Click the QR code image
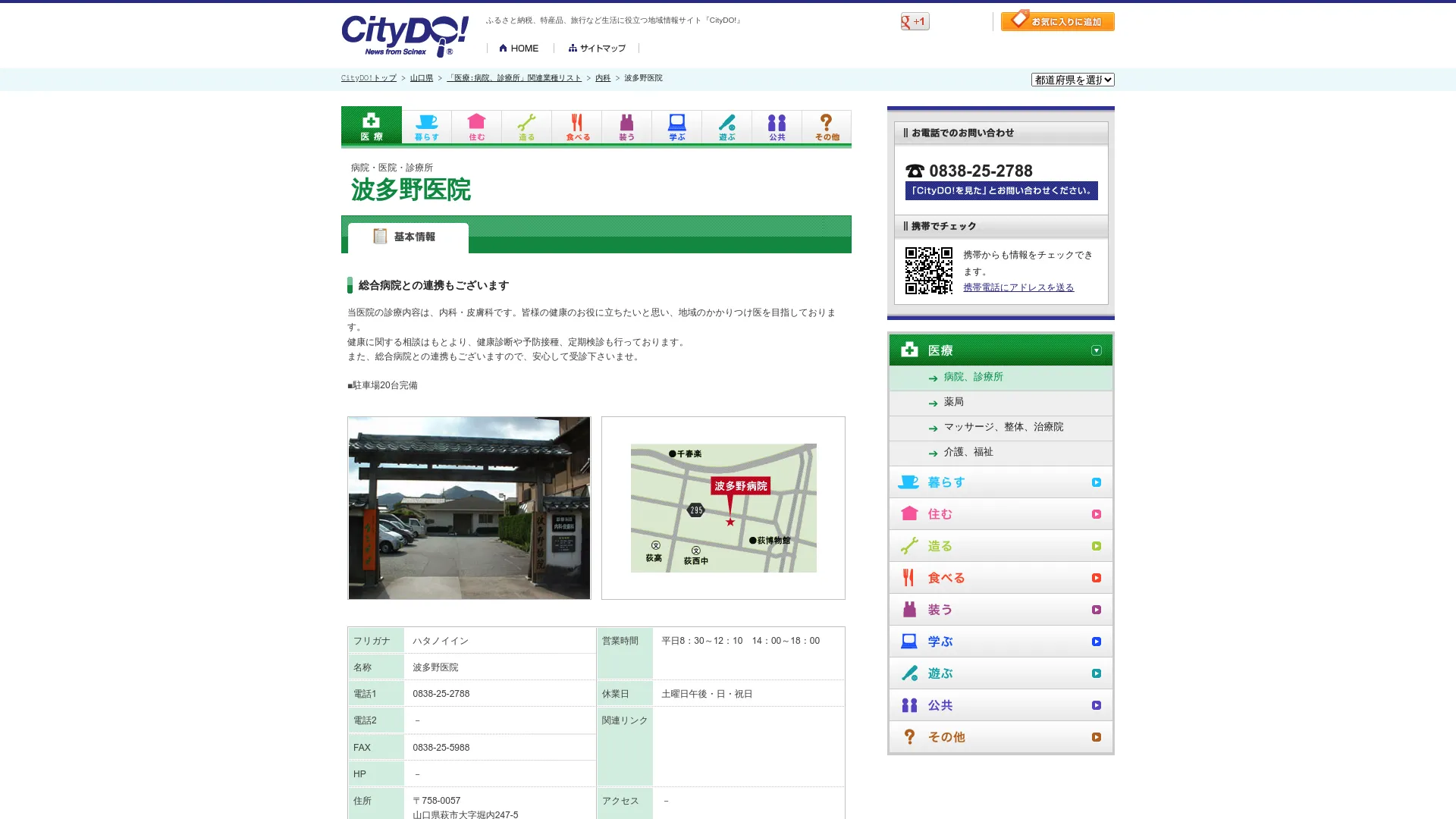 (x=929, y=271)
